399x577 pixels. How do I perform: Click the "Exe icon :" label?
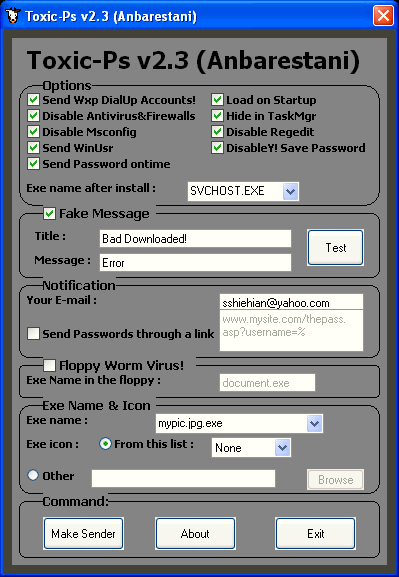pyautogui.click(x=53, y=444)
